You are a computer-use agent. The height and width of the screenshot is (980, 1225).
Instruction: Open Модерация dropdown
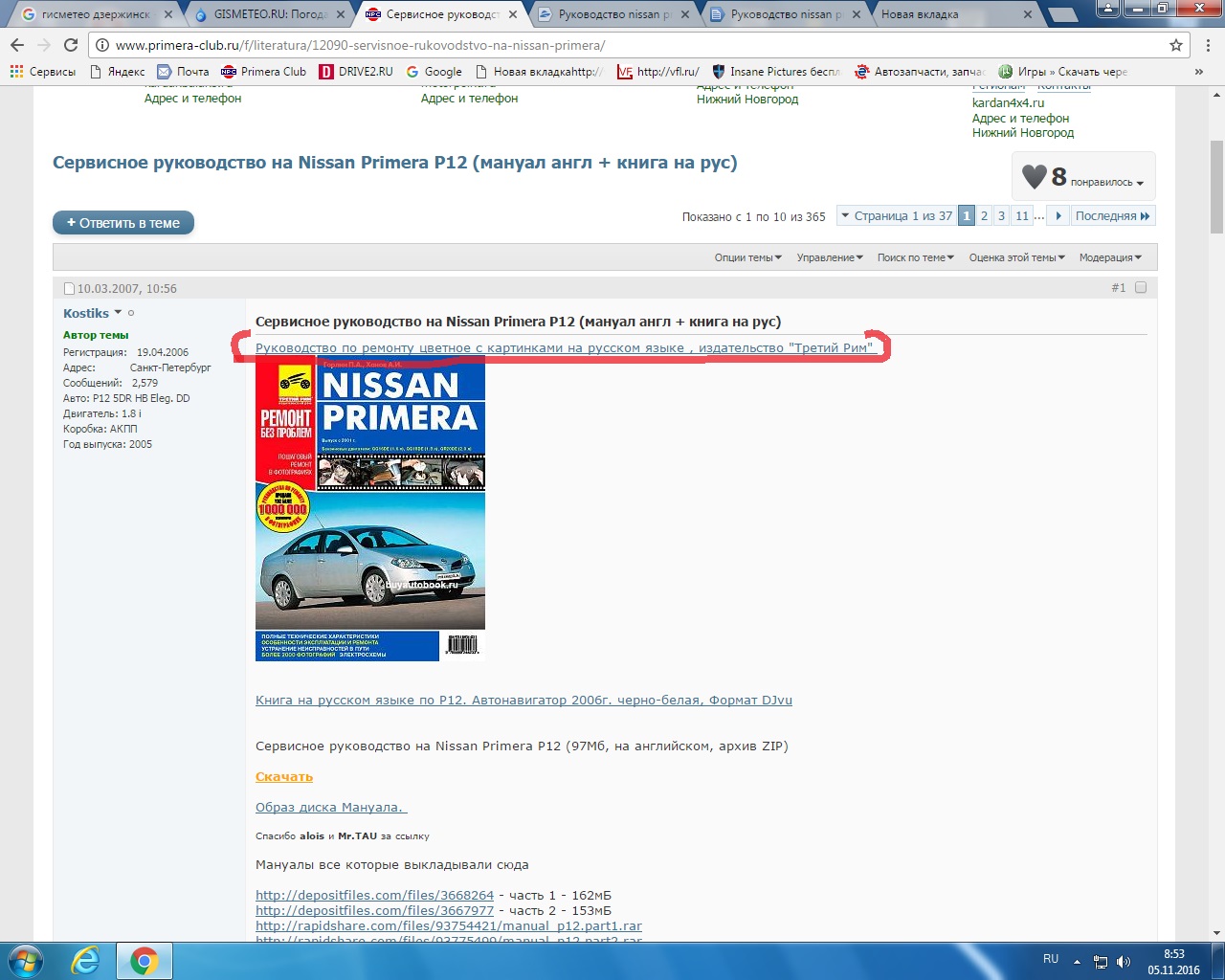pyautogui.click(x=1110, y=257)
